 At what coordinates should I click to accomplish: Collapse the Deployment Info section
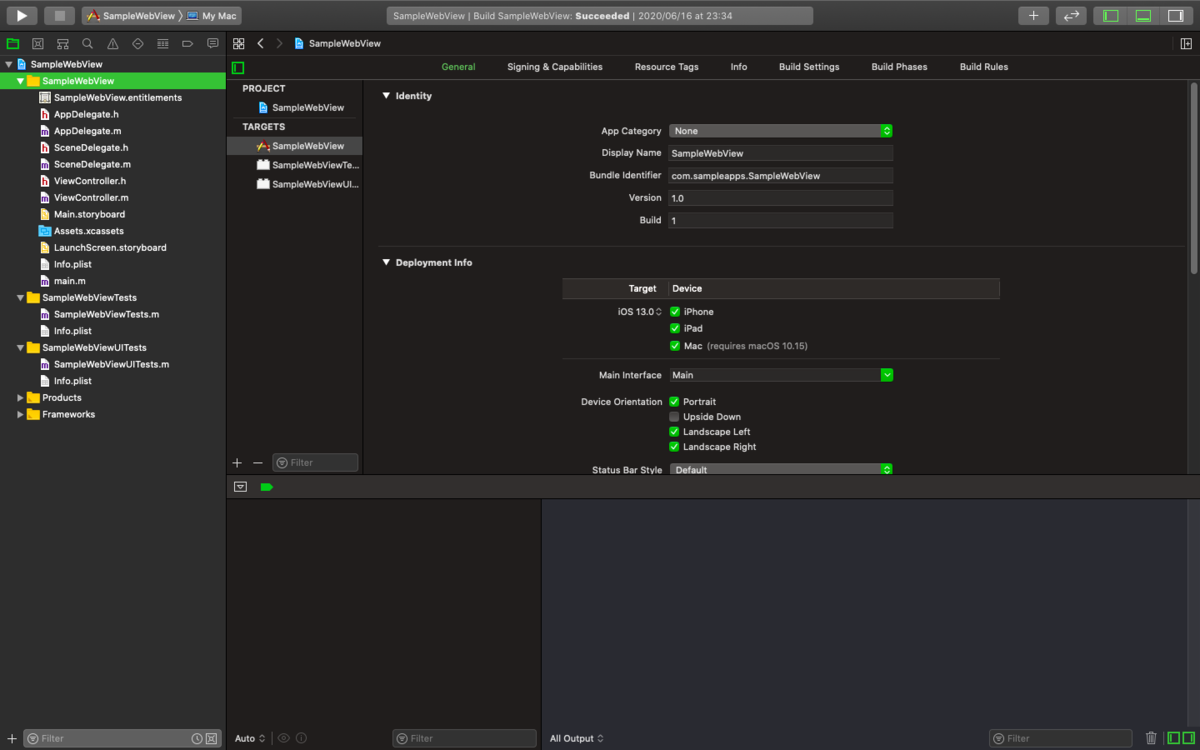pyautogui.click(x=386, y=263)
